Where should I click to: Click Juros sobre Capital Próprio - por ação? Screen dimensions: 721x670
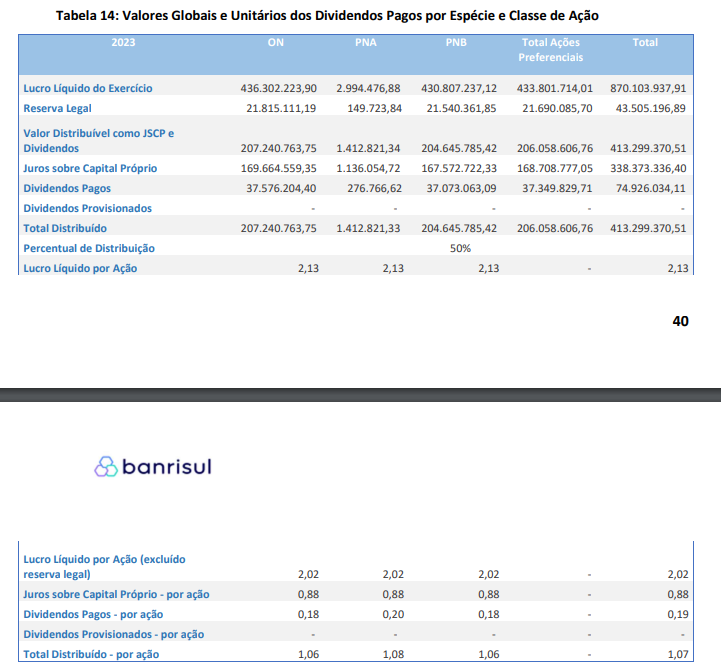[x=116, y=595]
